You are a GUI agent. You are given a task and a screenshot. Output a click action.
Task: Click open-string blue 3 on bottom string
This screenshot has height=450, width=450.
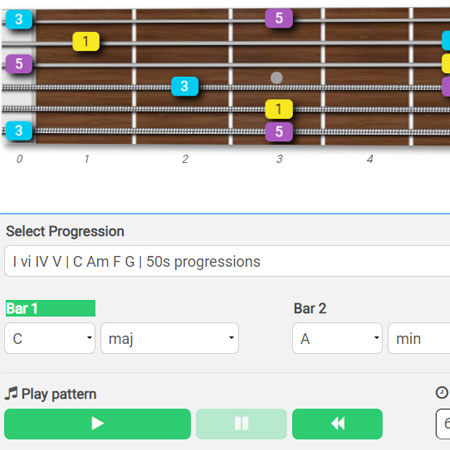pyautogui.click(x=19, y=130)
